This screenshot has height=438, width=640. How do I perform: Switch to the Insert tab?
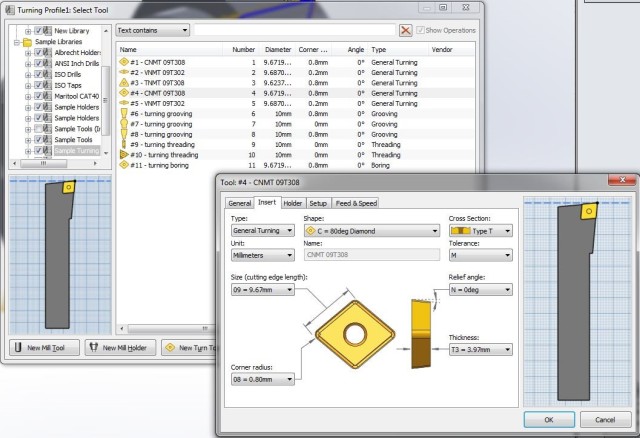point(267,202)
